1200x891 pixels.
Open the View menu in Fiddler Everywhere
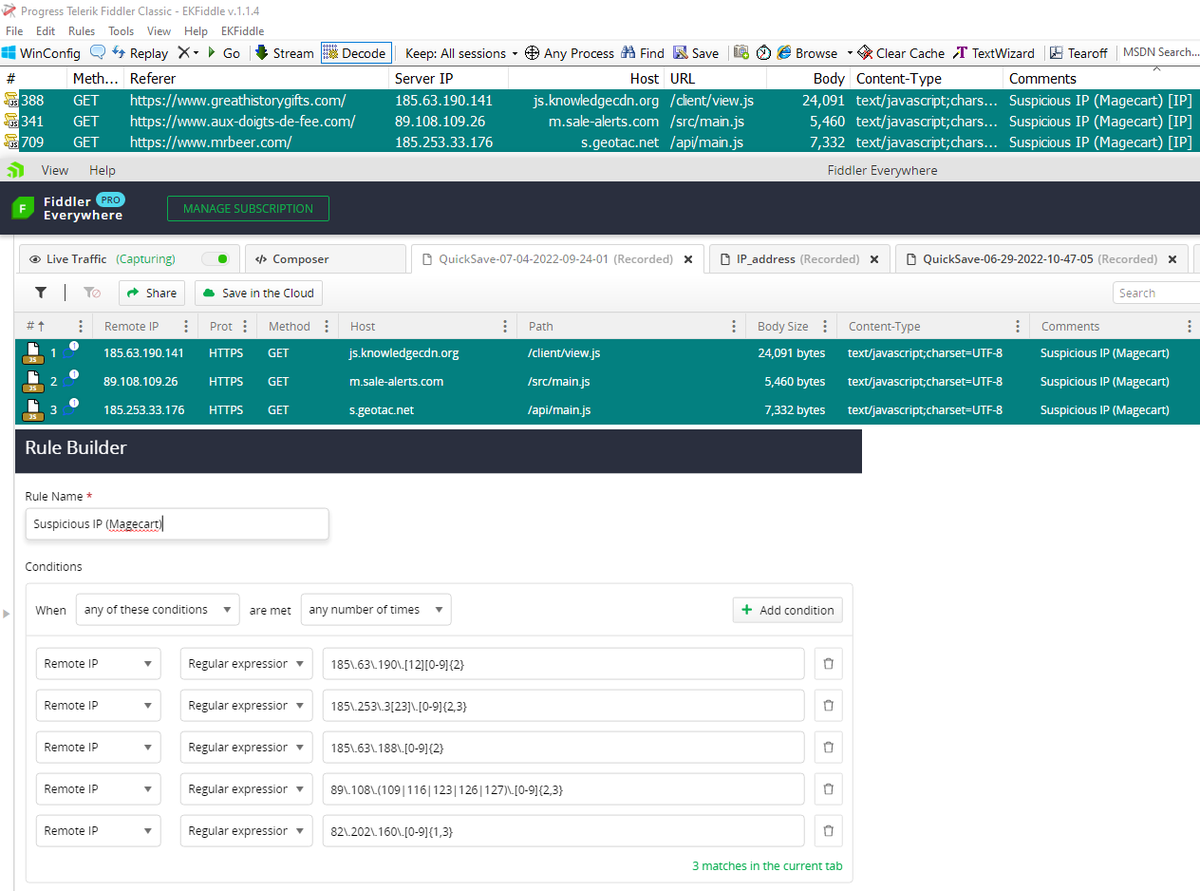pyautogui.click(x=55, y=170)
